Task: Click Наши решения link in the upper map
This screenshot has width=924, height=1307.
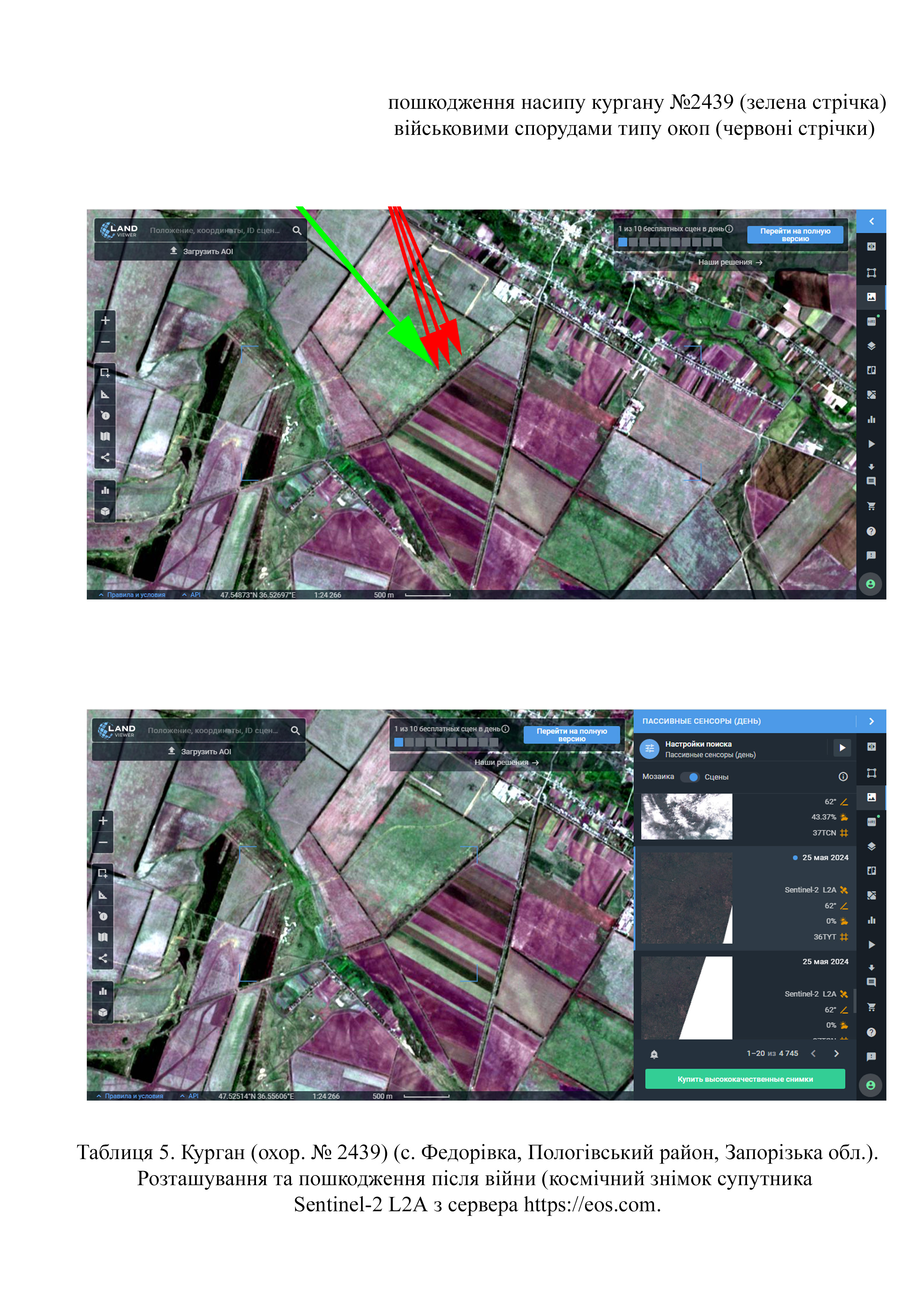Action: click(730, 262)
